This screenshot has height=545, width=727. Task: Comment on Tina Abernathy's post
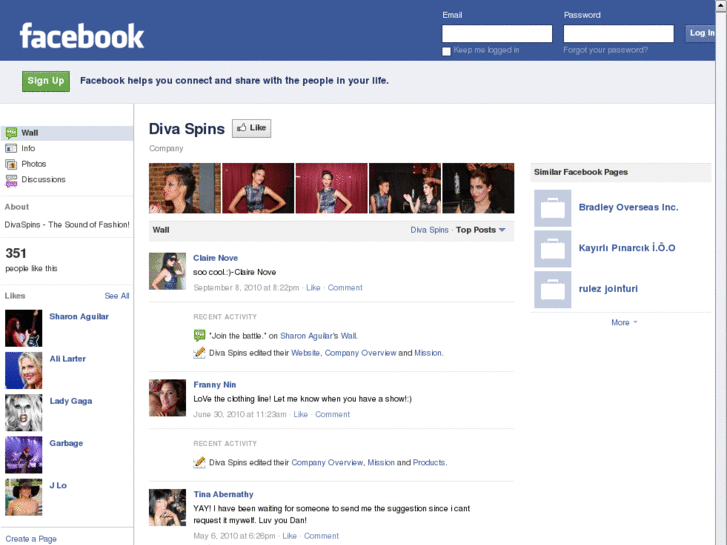coord(321,536)
